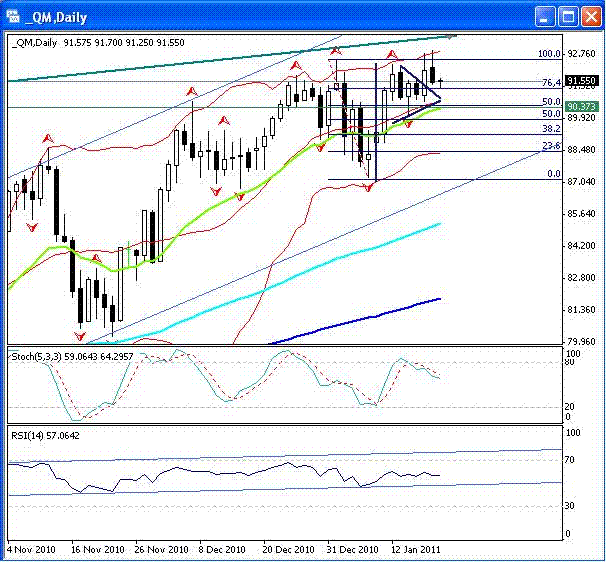The image size is (606, 562).
Task: Click the current price tag 91.550
Action: click(581, 81)
